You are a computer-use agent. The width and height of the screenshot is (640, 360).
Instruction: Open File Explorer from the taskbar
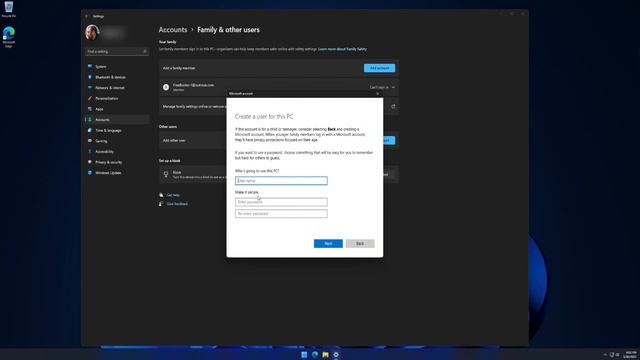click(x=325, y=355)
